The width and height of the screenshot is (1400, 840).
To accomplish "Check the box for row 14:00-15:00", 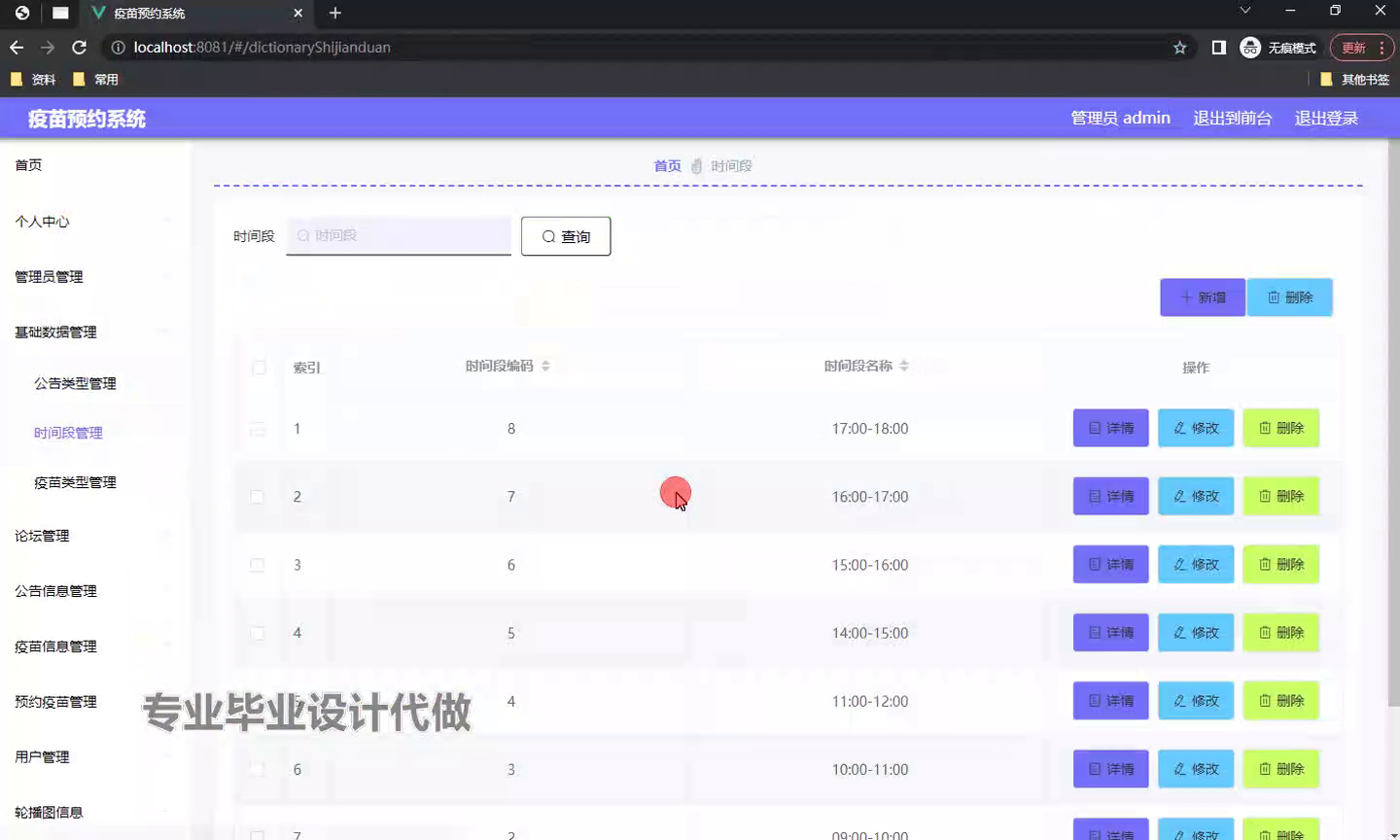I will [258, 633].
